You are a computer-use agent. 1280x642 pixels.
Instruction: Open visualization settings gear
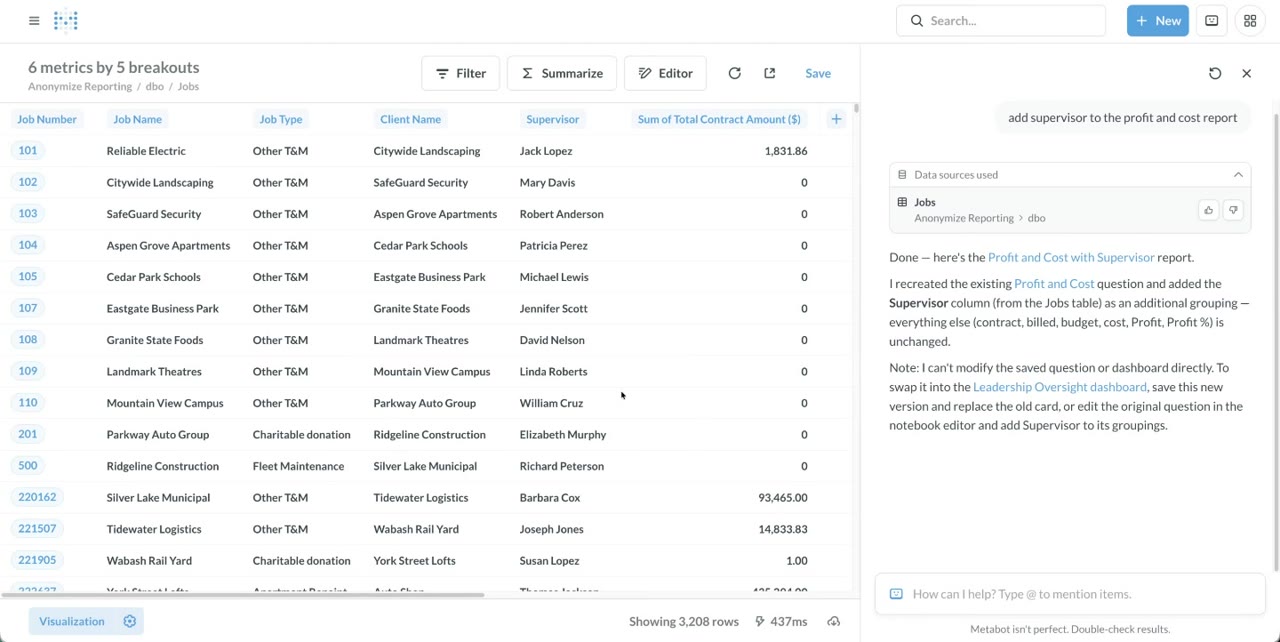(x=129, y=621)
